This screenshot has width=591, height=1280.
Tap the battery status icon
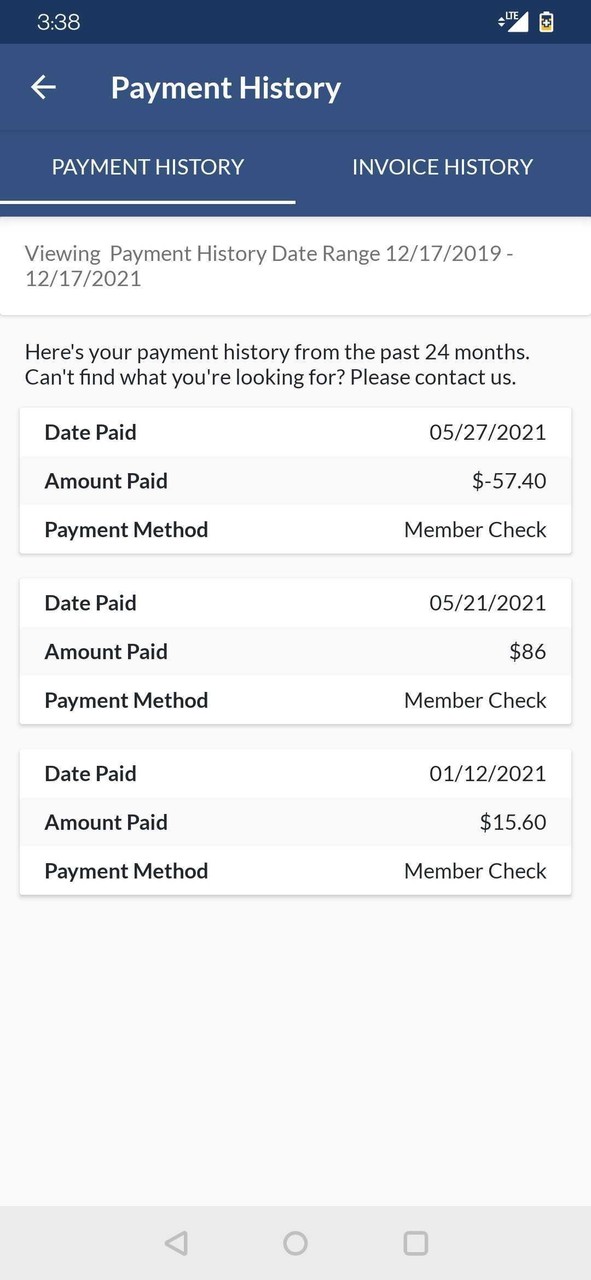pos(546,20)
